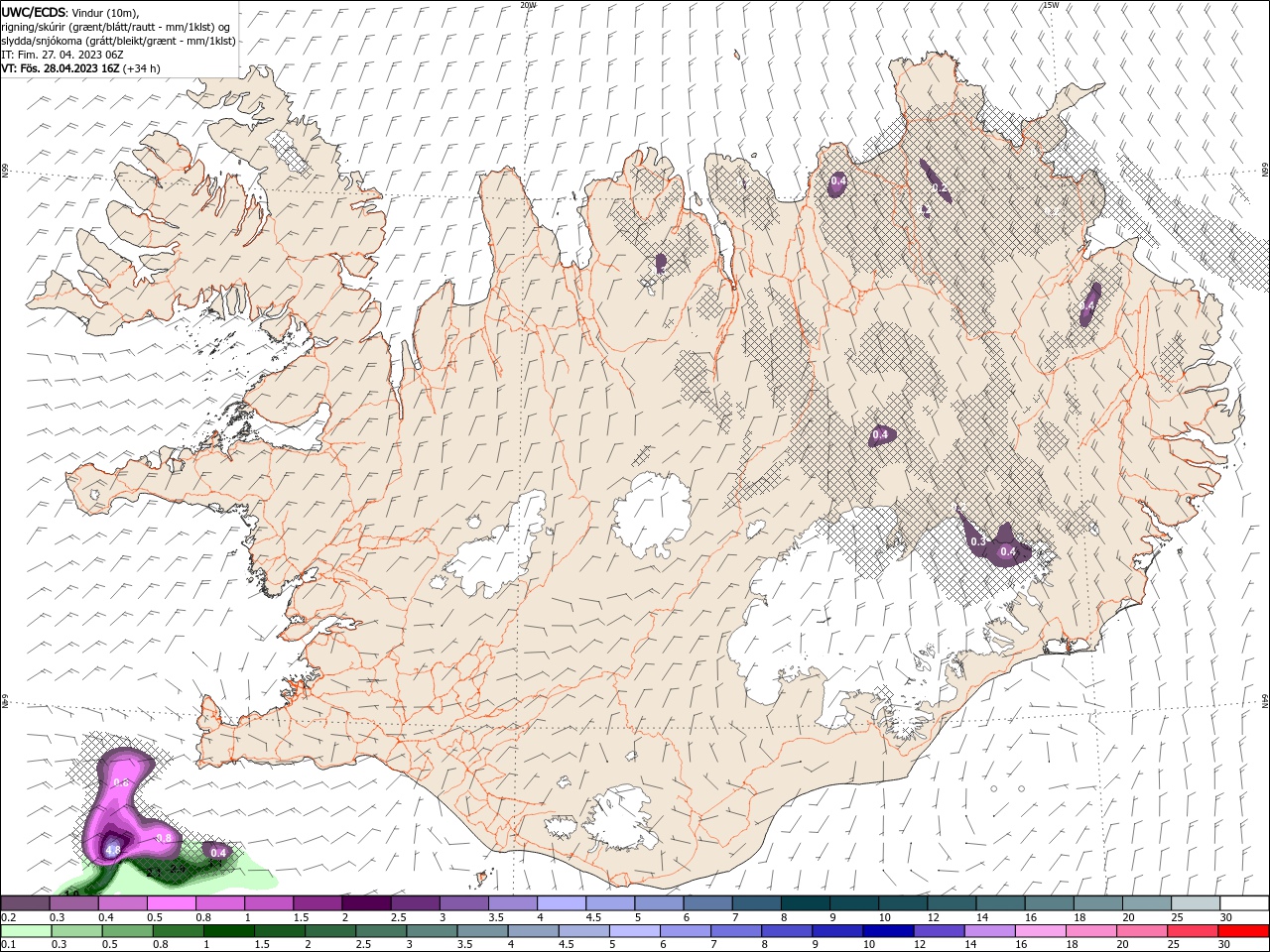Image resolution: width=1270 pixels, height=952 pixels.
Task: Click the '20W' longitude label
Action: [x=528, y=5]
